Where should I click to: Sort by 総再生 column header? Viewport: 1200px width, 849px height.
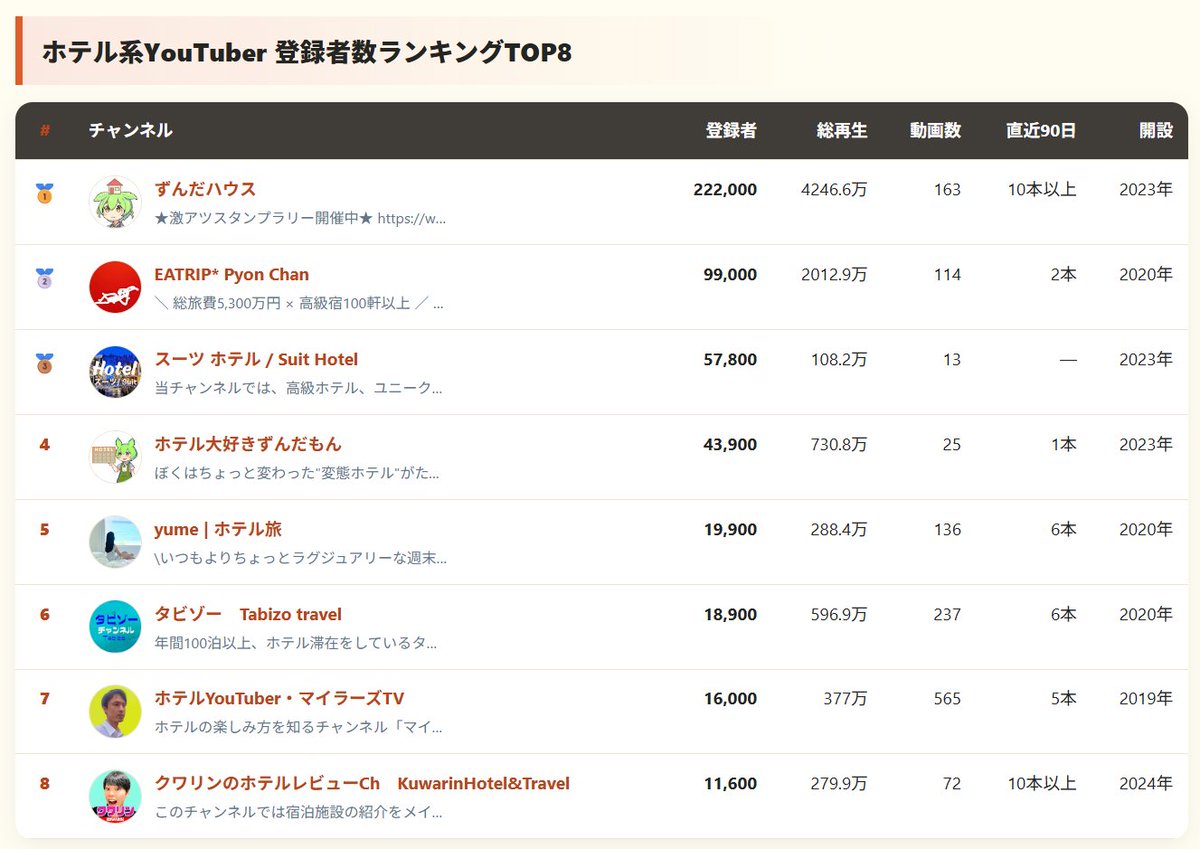[842, 130]
